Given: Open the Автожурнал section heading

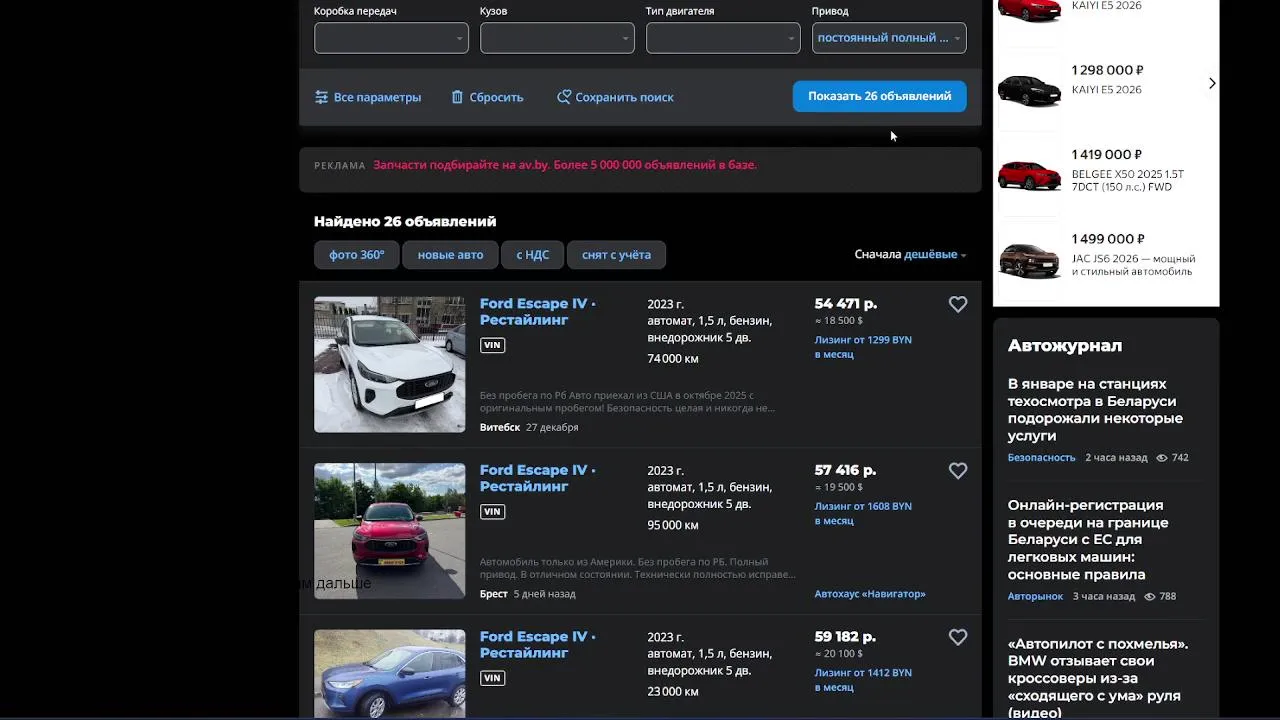Looking at the screenshot, I should (x=1065, y=346).
